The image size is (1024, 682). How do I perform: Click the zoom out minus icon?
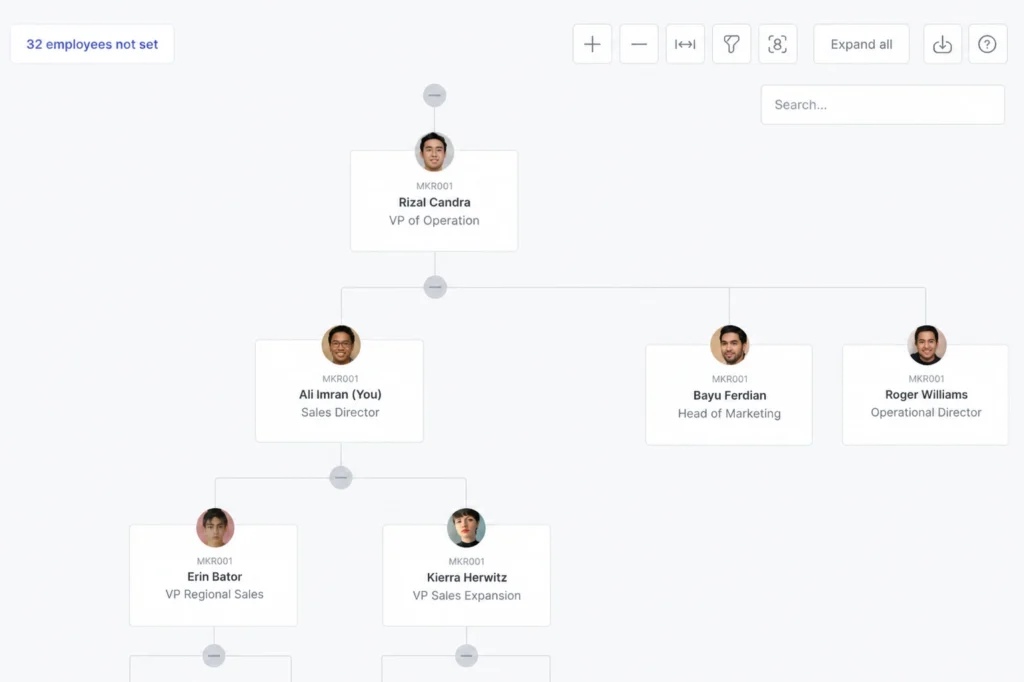[639, 44]
